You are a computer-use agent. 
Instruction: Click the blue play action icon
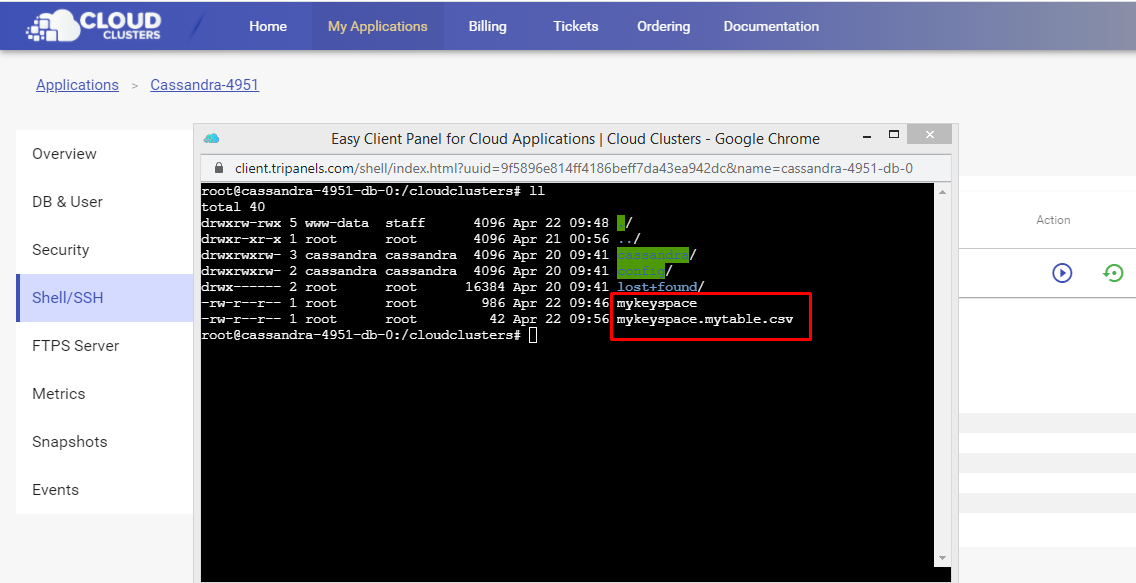pos(1062,273)
